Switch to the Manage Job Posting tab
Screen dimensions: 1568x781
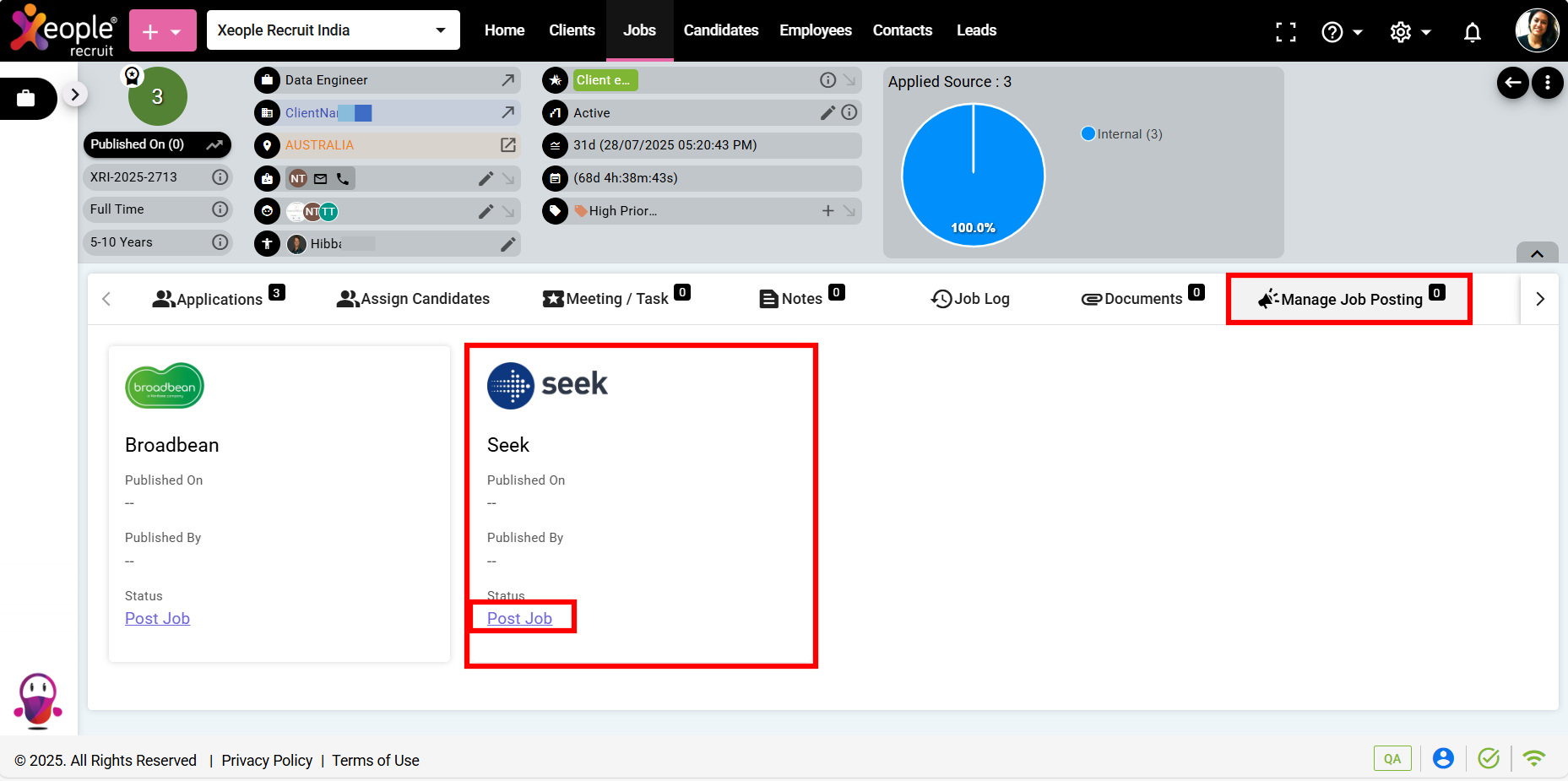tap(1349, 299)
